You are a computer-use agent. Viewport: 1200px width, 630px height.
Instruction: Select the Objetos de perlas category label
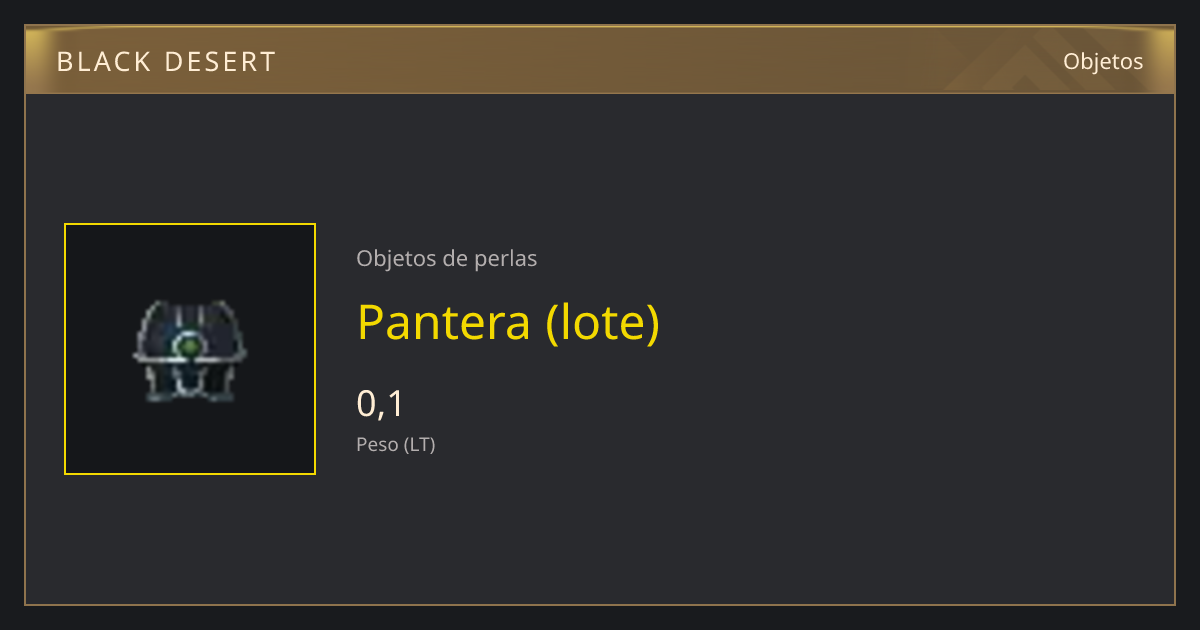tap(447, 258)
